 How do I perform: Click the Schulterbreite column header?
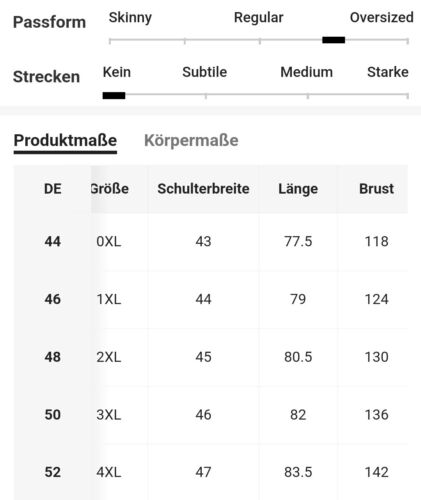203,189
